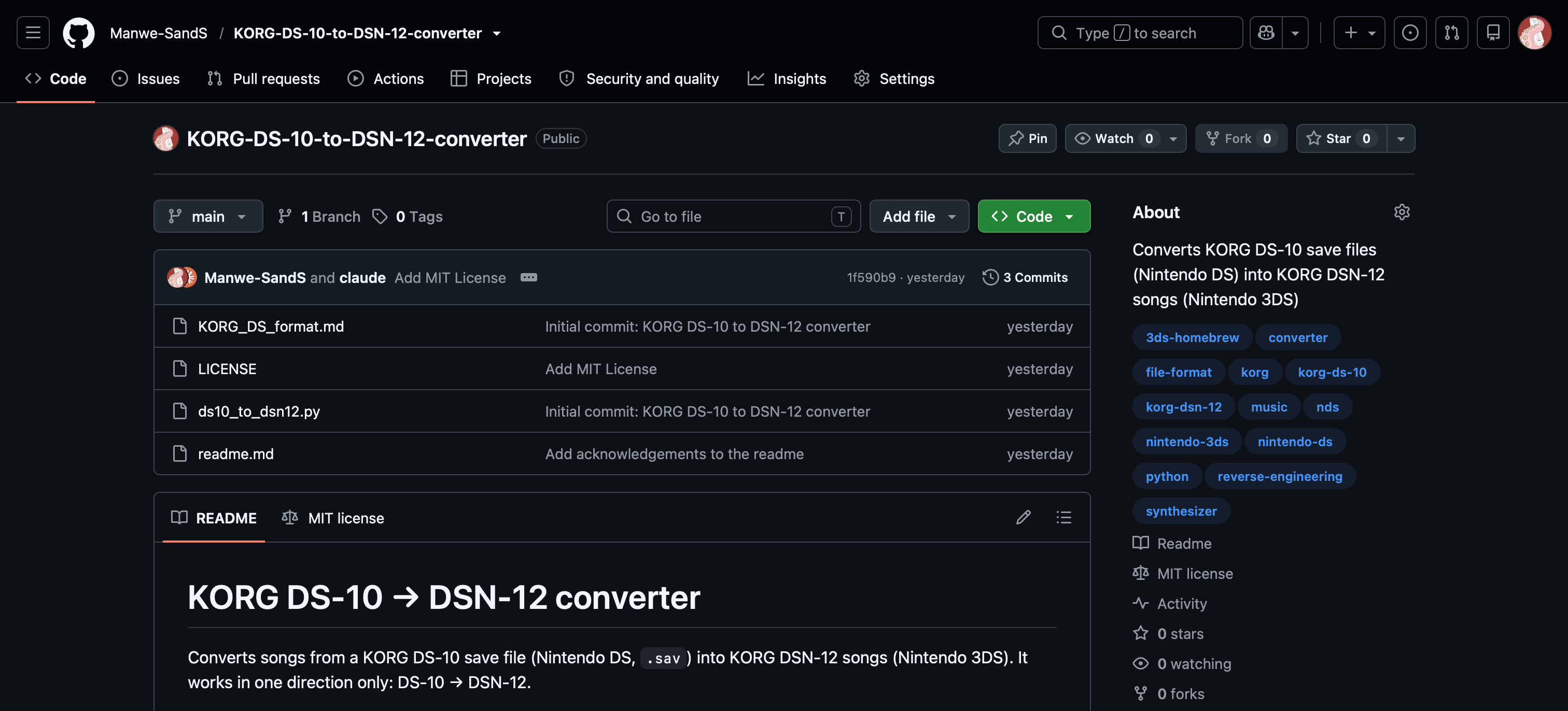Edit the README with pencil icon
This screenshot has width=1568, height=711.
pyautogui.click(x=1023, y=518)
